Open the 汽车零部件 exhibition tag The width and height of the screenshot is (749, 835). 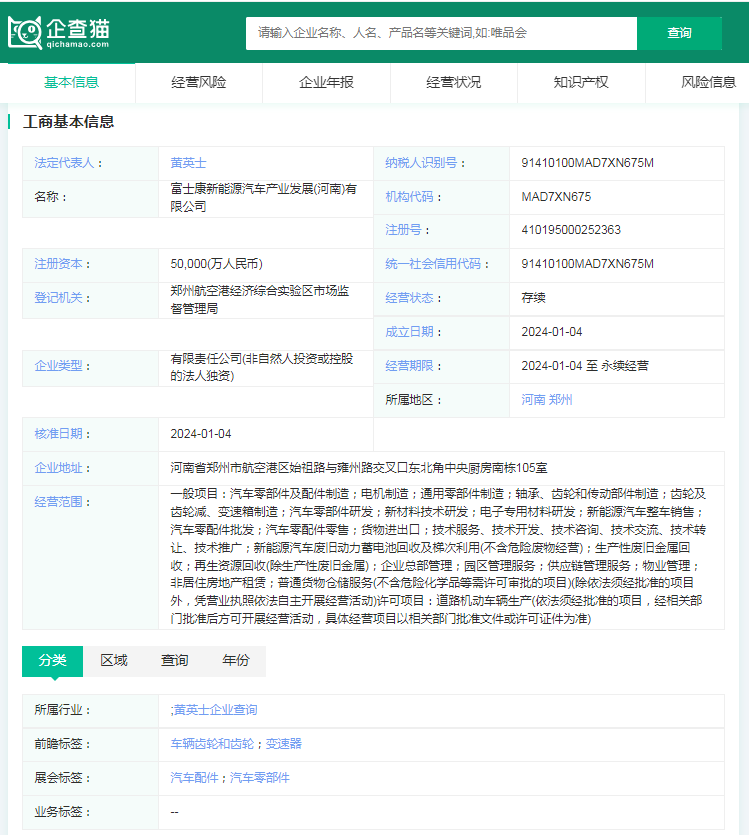260,778
